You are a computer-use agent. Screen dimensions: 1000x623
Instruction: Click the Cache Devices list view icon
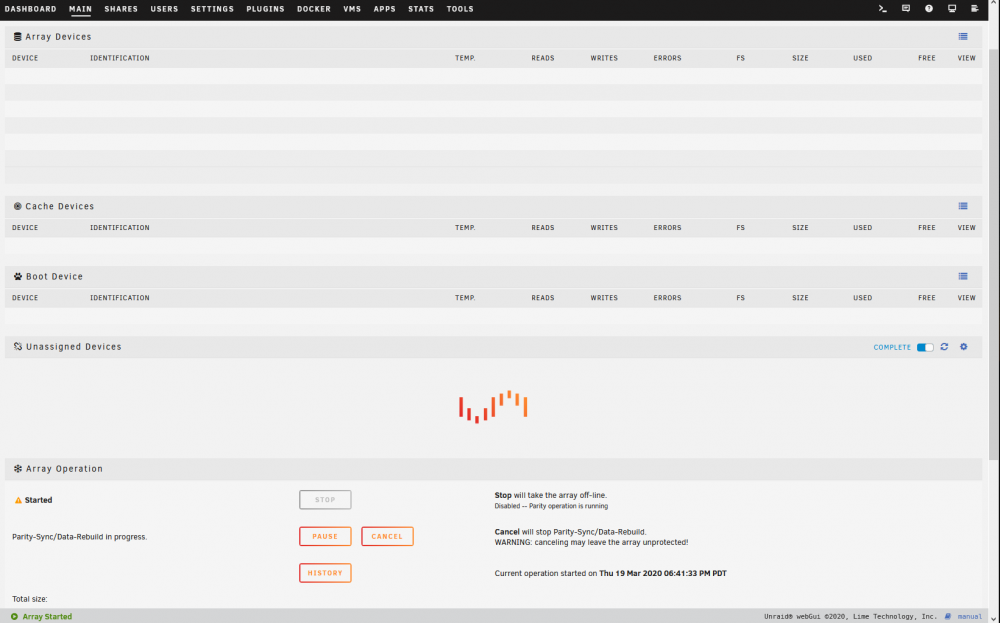tap(963, 206)
